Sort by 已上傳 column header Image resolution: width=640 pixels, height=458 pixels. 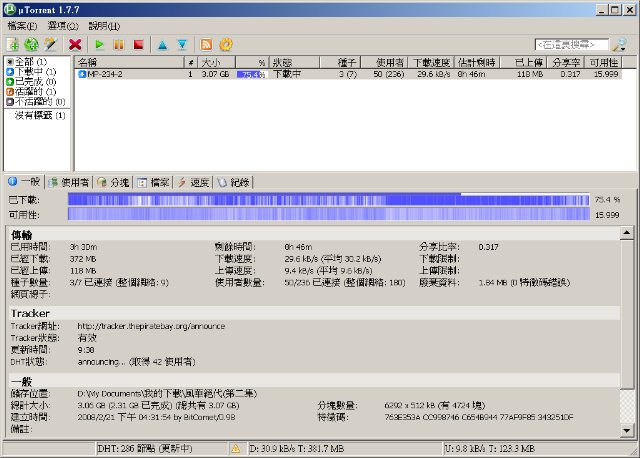[523, 62]
